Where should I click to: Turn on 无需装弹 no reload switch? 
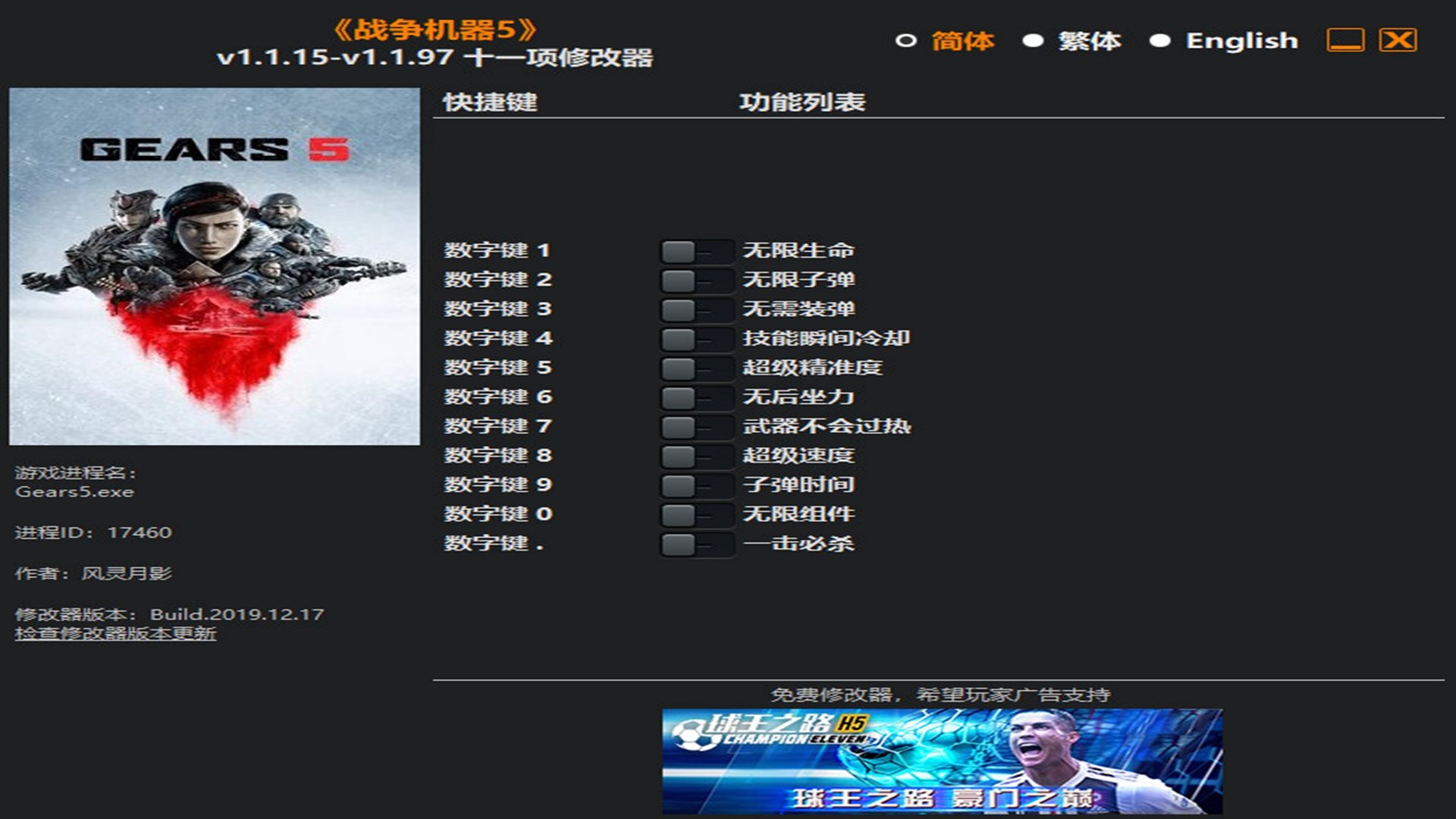(x=697, y=310)
